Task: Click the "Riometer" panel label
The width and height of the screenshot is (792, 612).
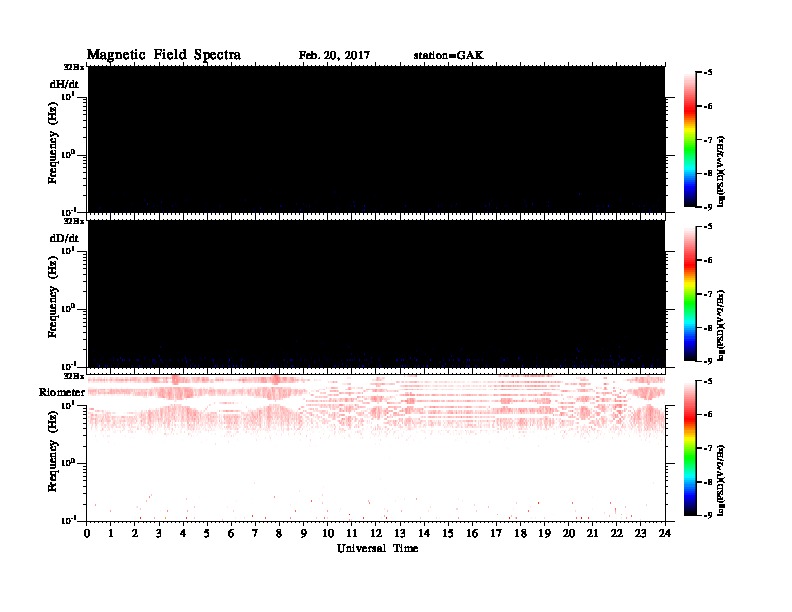Action: [x=62, y=392]
